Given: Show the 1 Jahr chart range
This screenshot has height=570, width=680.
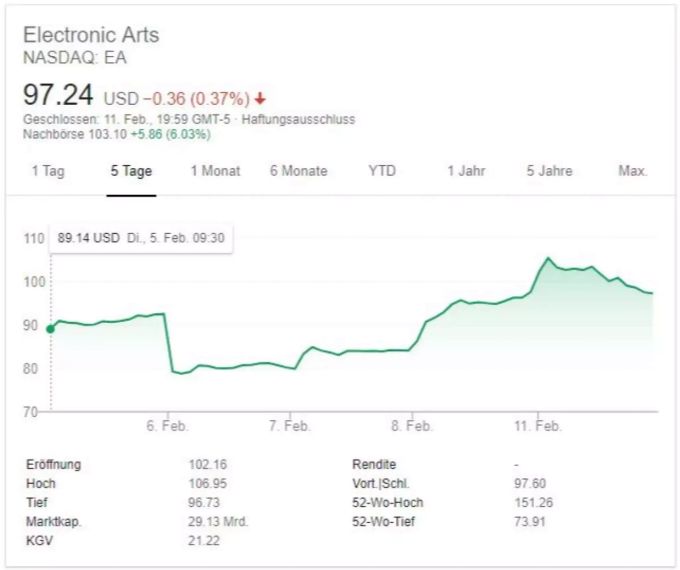Looking at the screenshot, I should [466, 171].
